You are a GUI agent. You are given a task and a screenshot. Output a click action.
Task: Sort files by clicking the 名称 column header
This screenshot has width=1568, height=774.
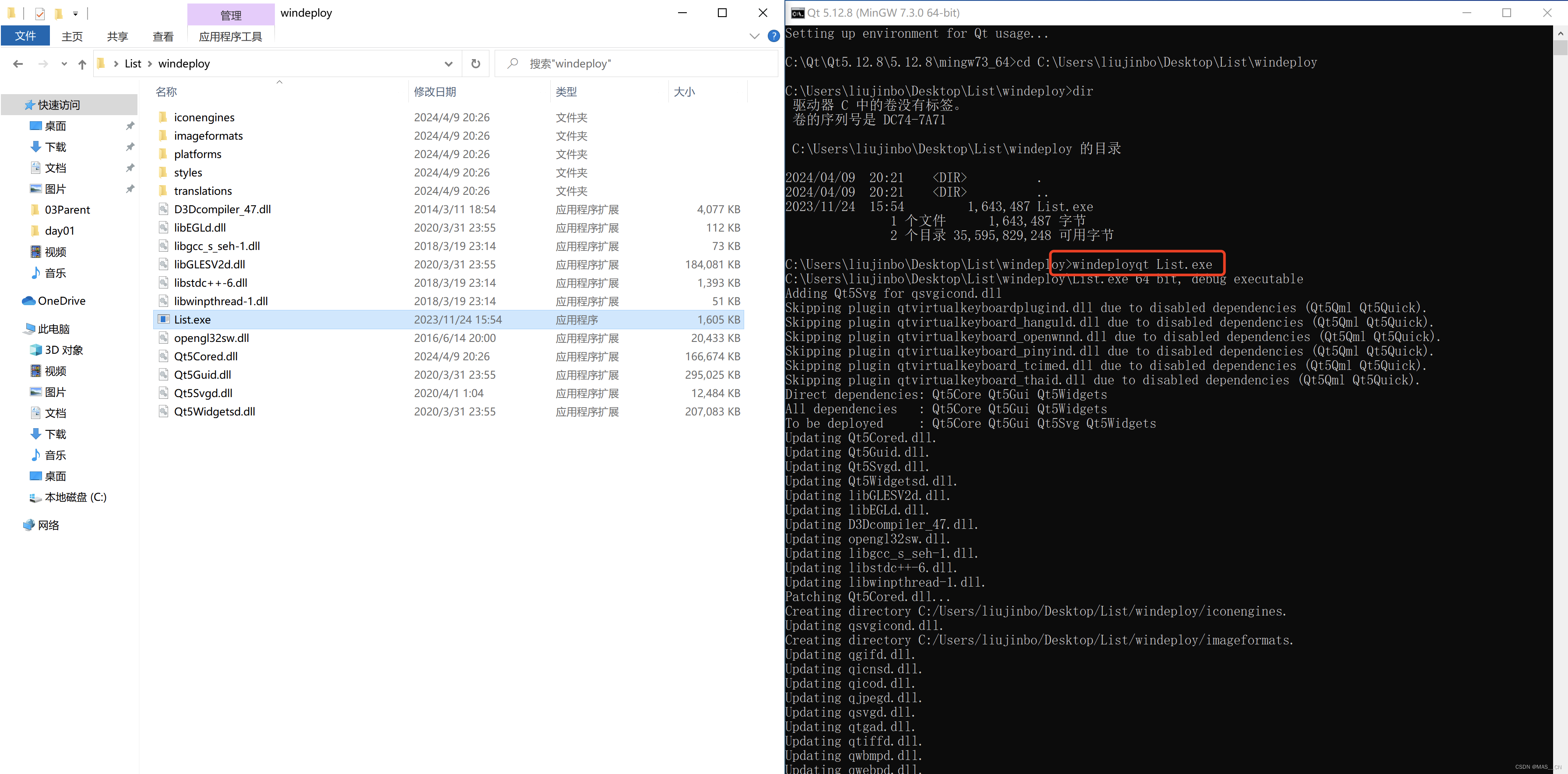[165, 91]
